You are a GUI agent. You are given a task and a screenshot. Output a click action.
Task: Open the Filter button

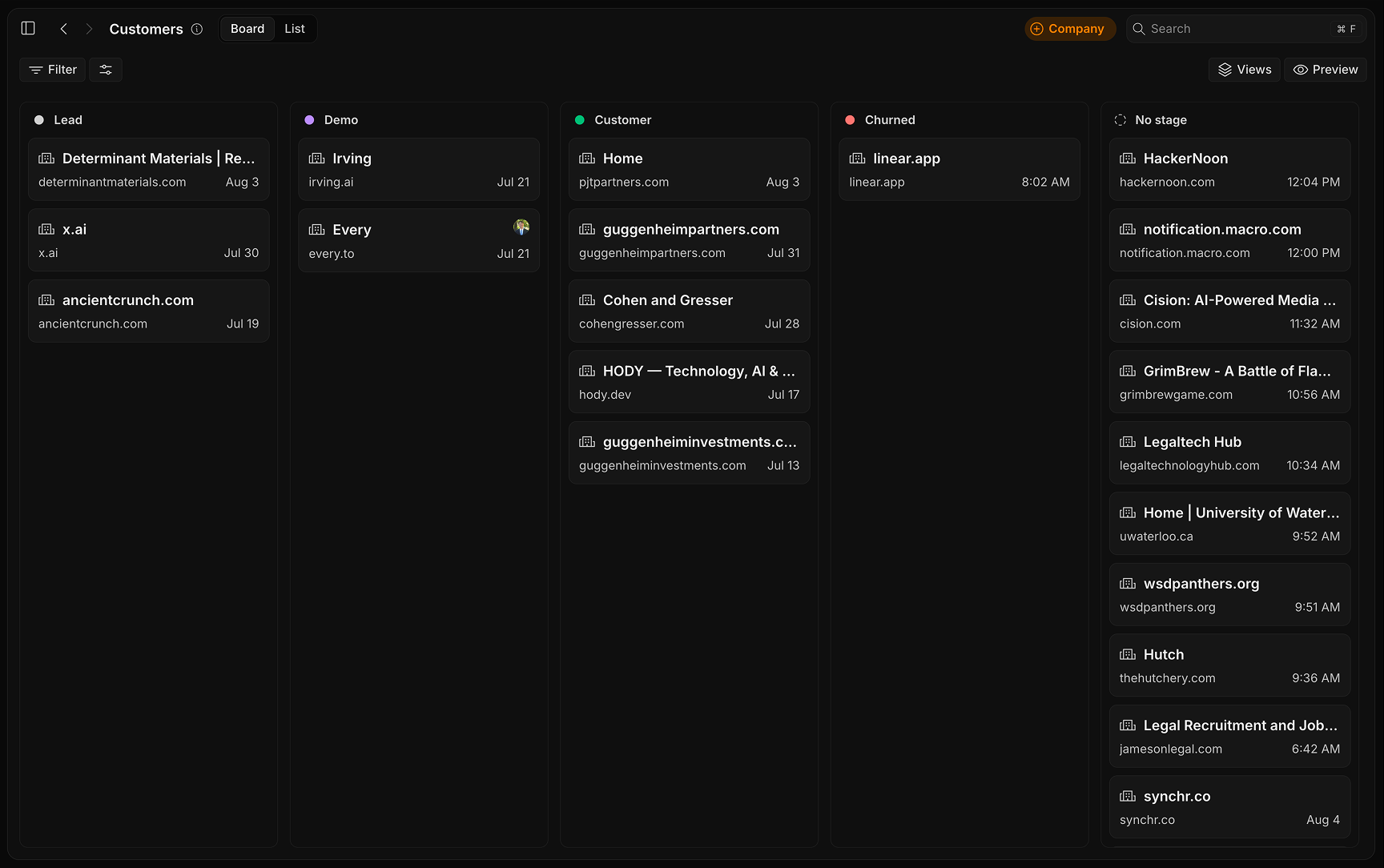pos(53,70)
